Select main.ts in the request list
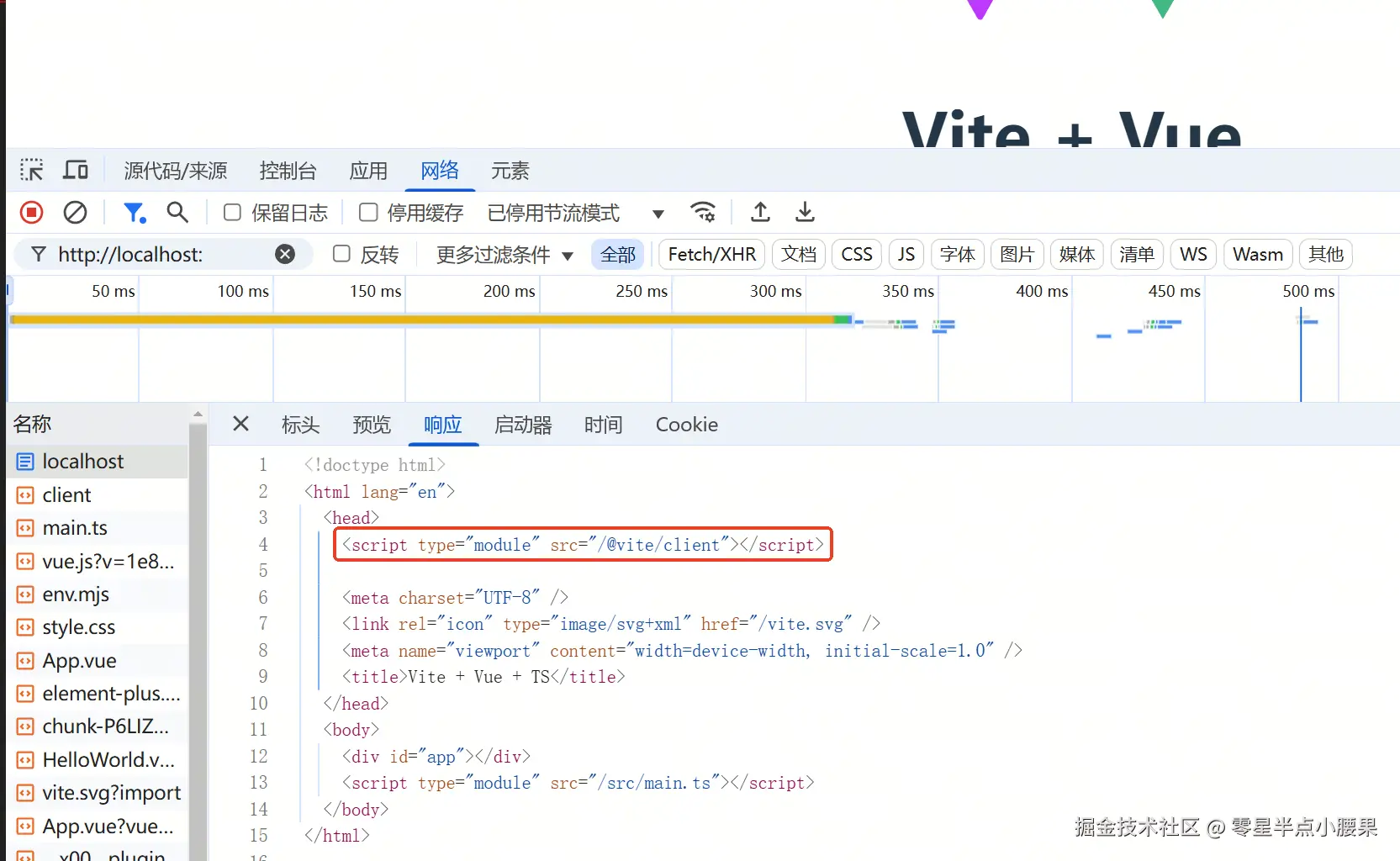1400x861 pixels. 73,527
